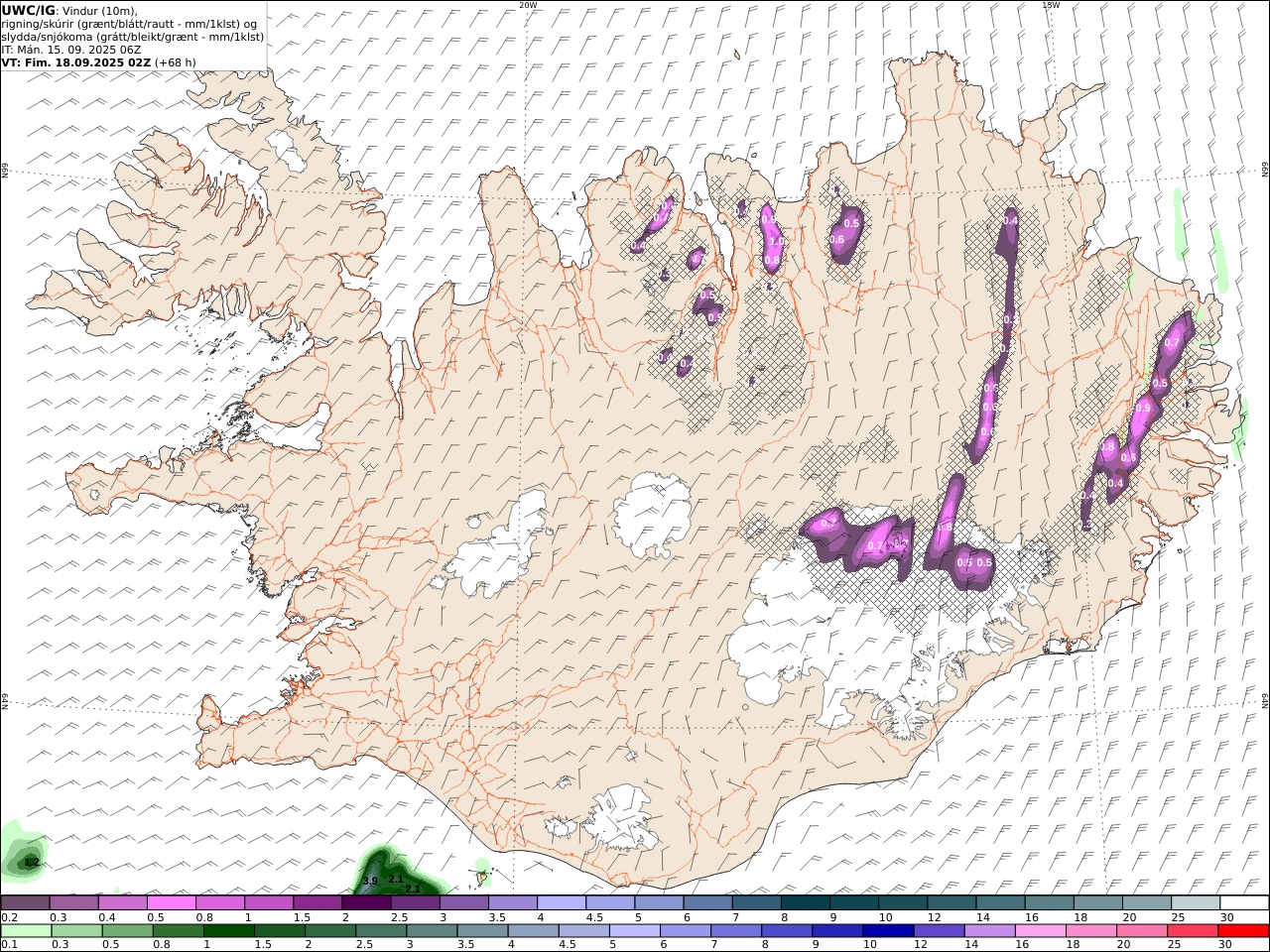Click the lower legend blue-gray swatch starting at 3.5
1270x952 pixels.
point(481,930)
